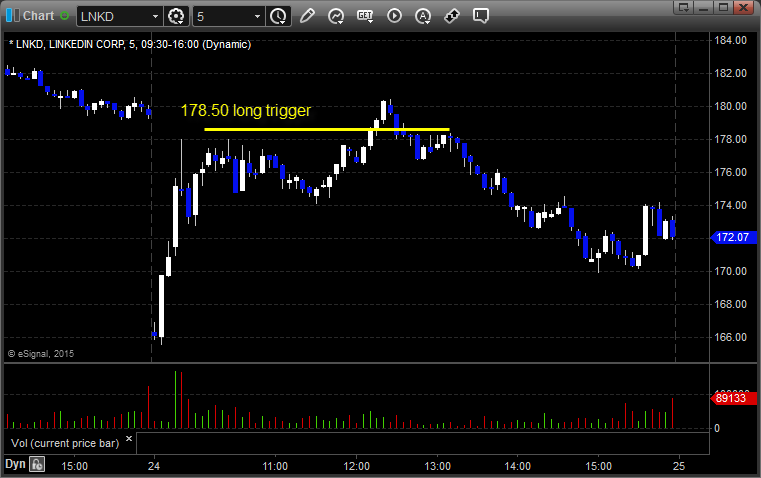Screen dimensions: 761x478
Task: Click the 166.00 price axis label
Action: point(730,337)
